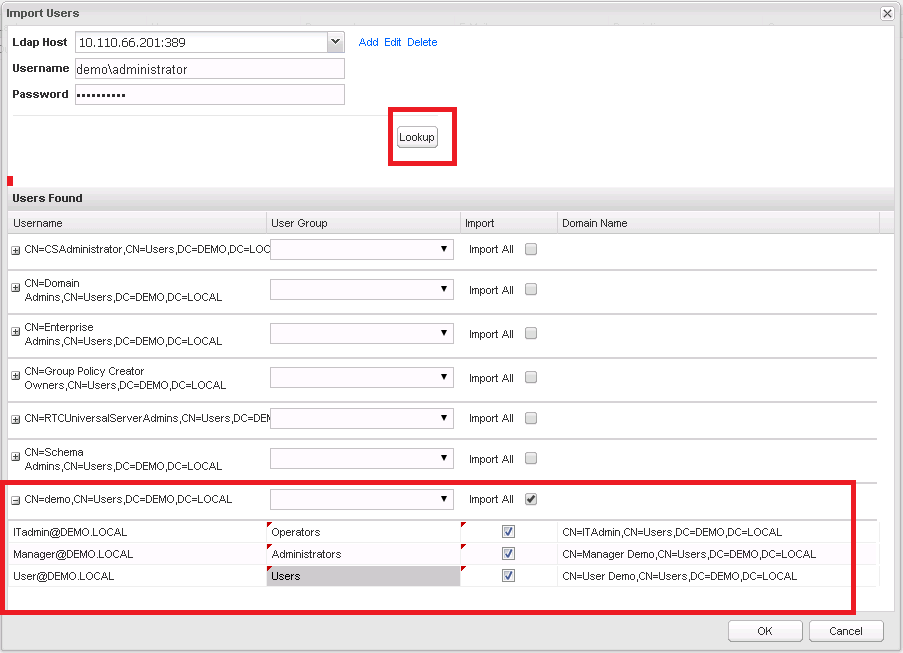Click the Delete link for Ldap Host

[421, 42]
